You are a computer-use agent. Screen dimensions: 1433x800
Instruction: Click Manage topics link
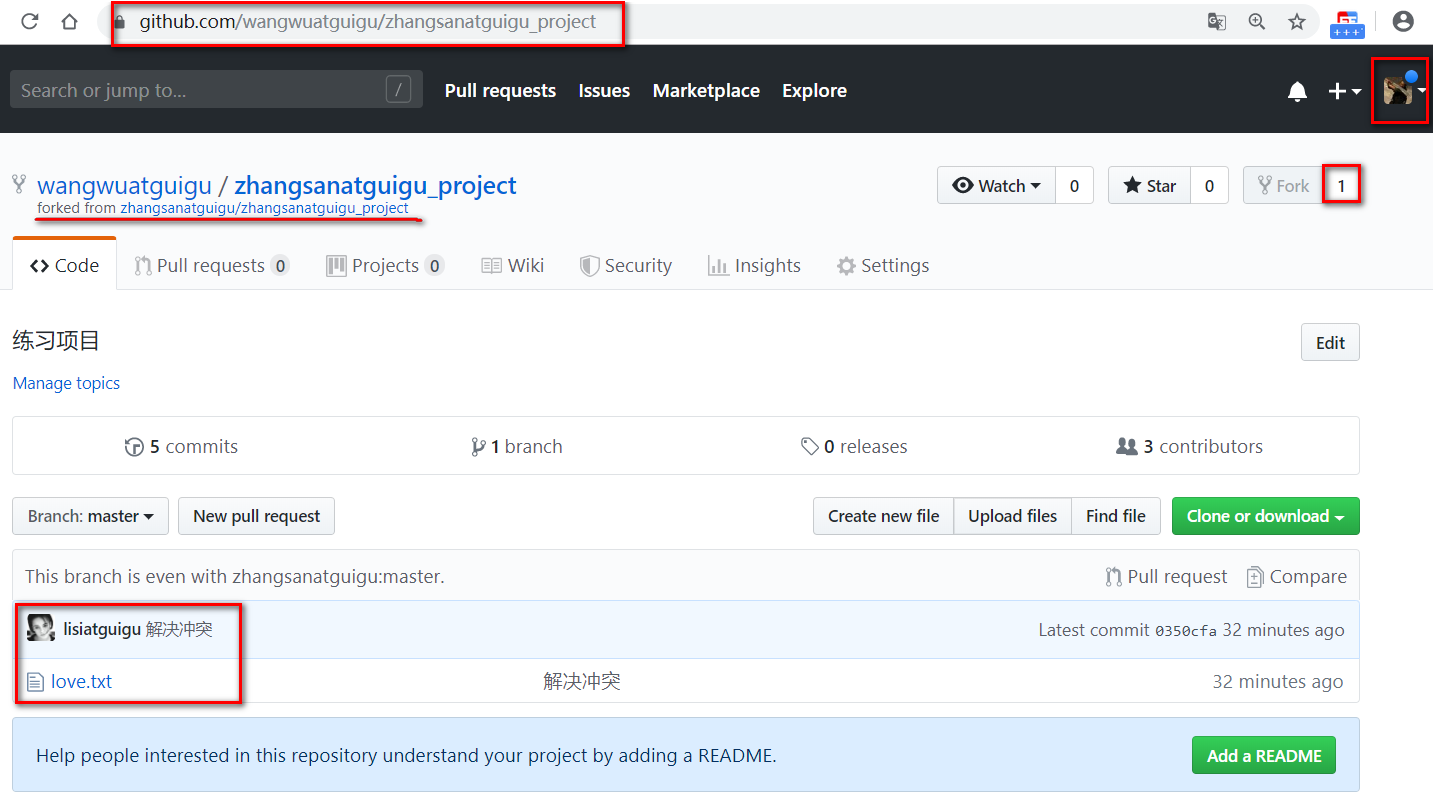(66, 383)
